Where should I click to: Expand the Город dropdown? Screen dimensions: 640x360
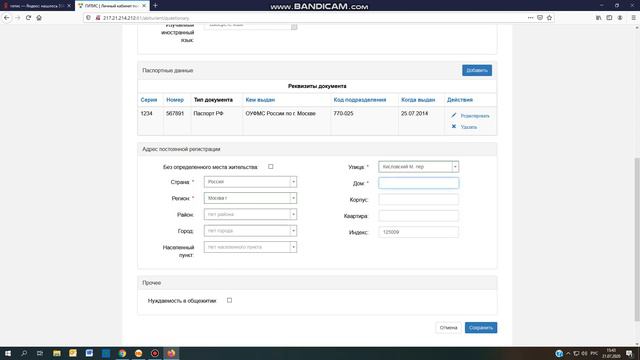pyautogui.click(x=250, y=231)
